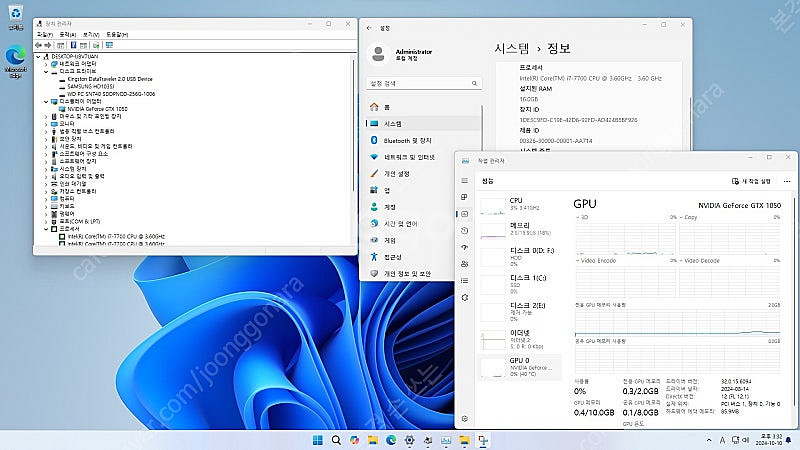Image resolution: width=800 pixels, height=450 pixels.
Task: Open Services page in Task Manager sidebar
Action: [464, 297]
